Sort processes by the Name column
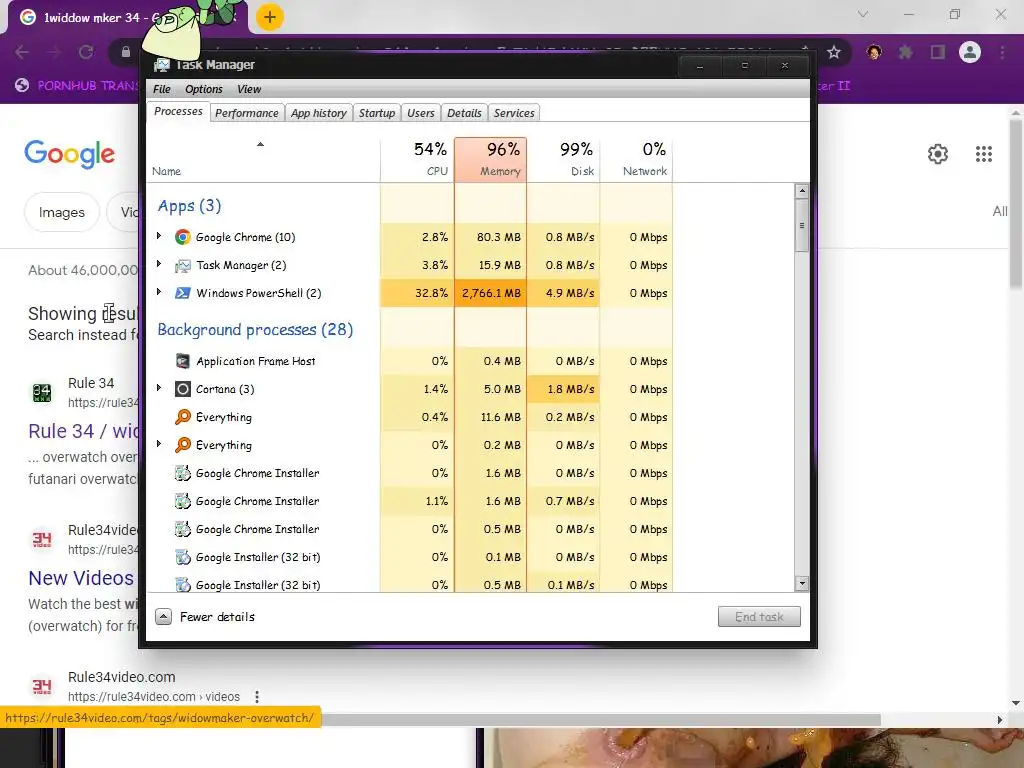Viewport: 1024px width, 768px height. pyautogui.click(x=264, y=159)
